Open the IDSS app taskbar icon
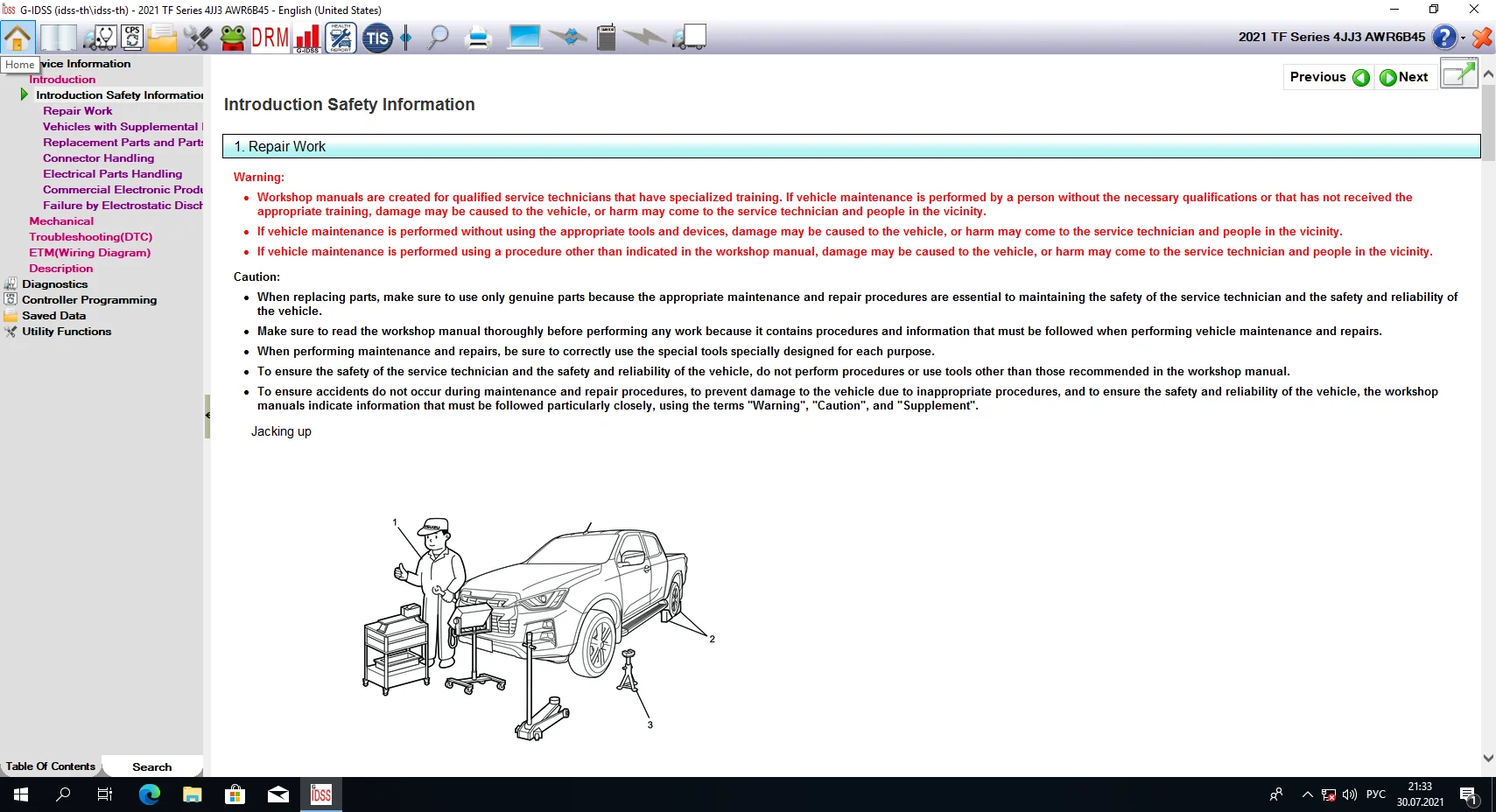The height and width of the screenshot is (812, 1496). (x=321, y=794)
